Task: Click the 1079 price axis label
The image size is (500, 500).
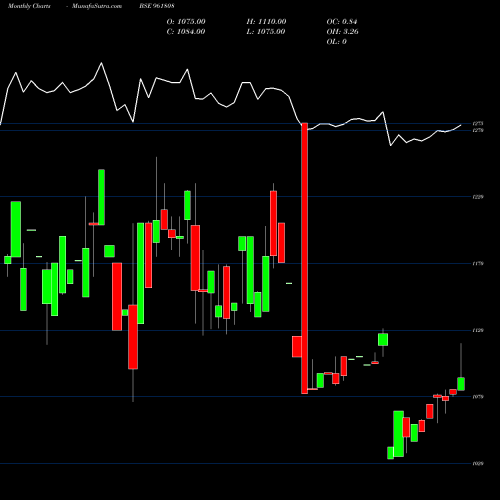Action: 478,397
